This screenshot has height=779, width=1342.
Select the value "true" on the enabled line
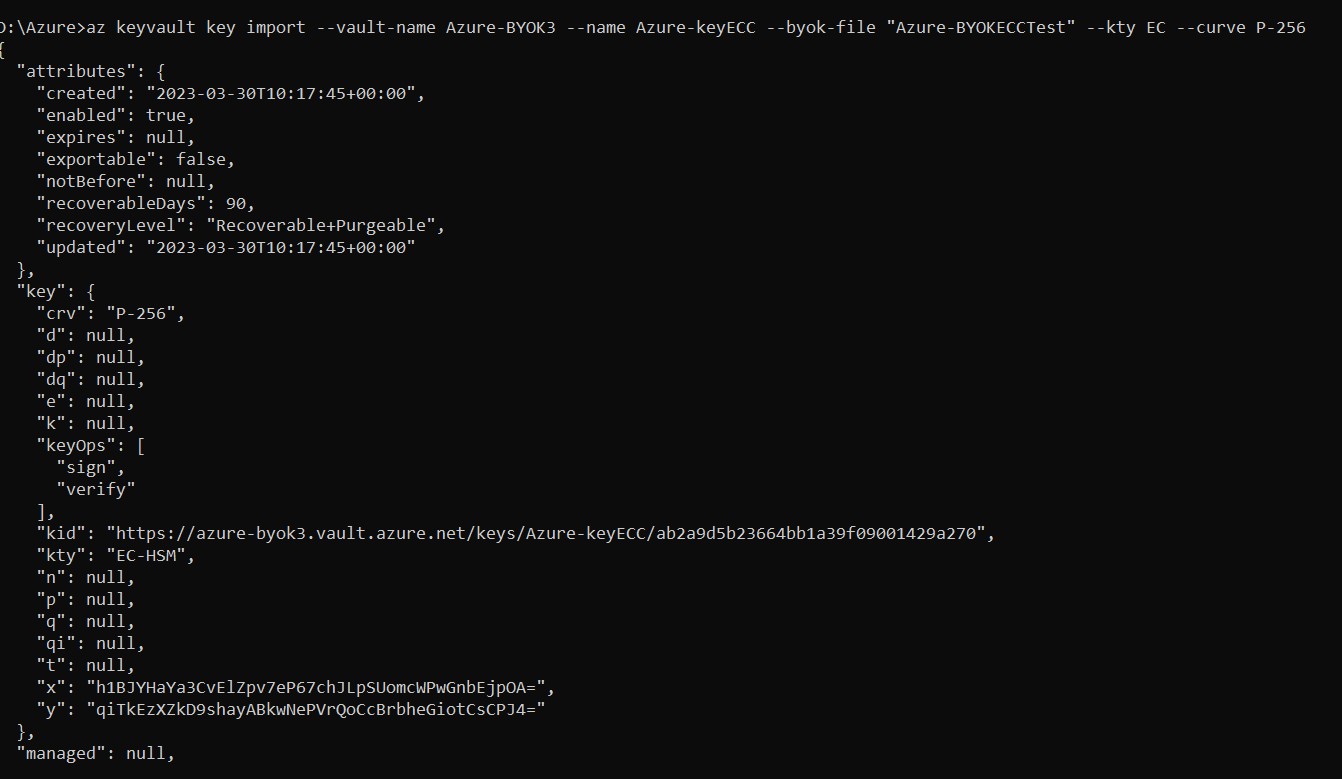point(166,115)
